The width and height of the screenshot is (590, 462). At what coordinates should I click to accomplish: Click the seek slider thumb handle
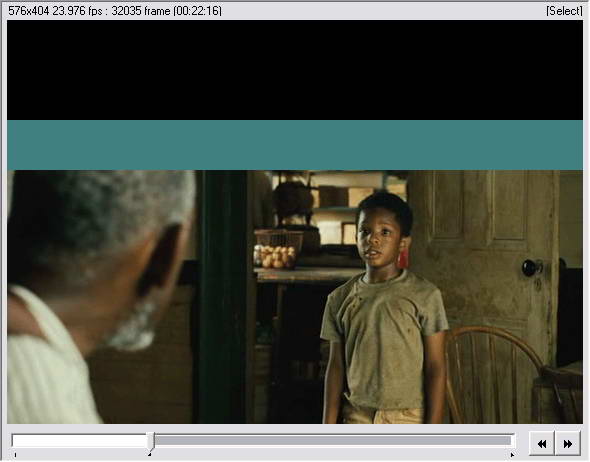151,441
